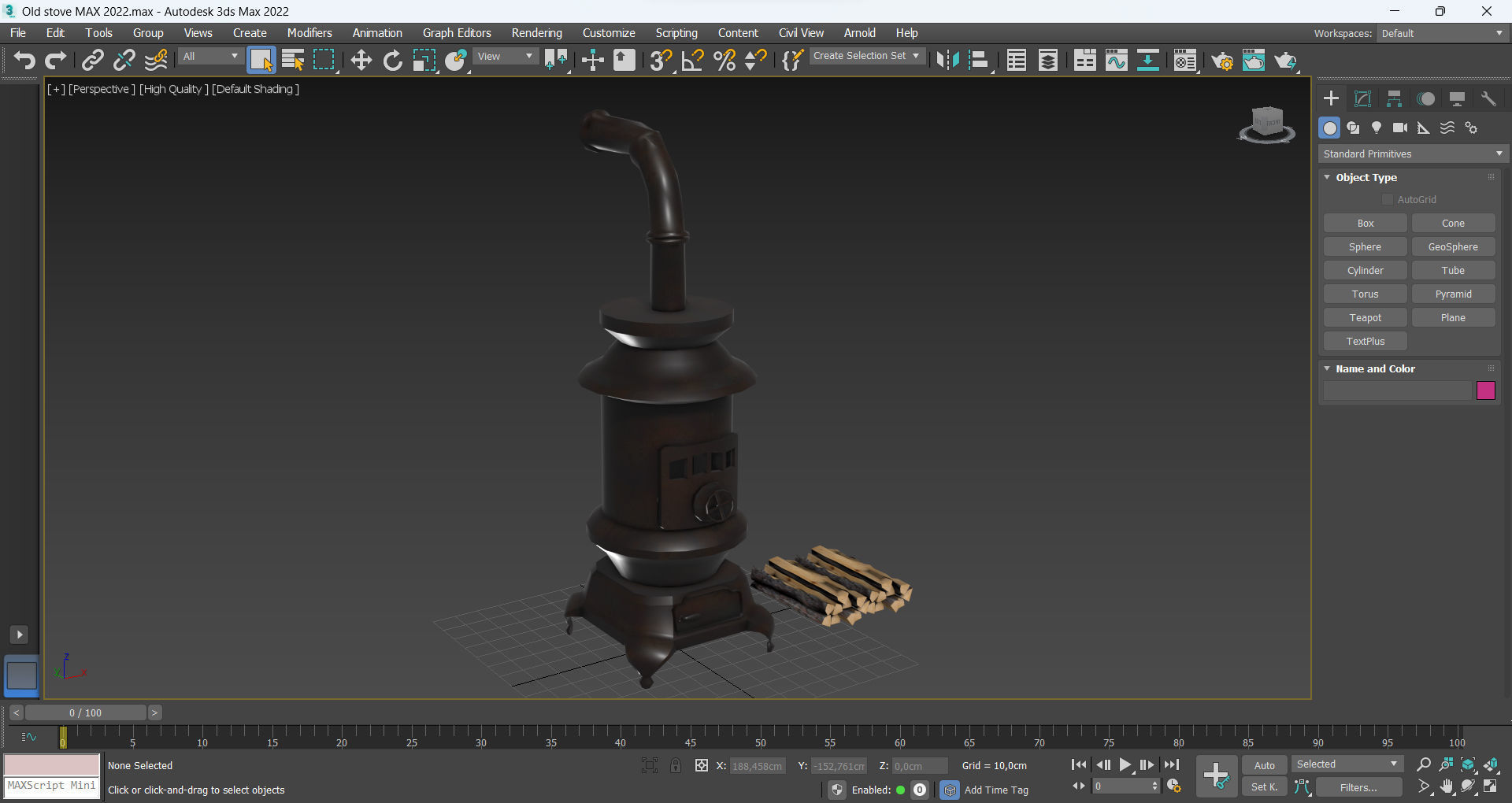Open the Utilities panel tab
The image size is (1512, 803).
[1488, 98]
